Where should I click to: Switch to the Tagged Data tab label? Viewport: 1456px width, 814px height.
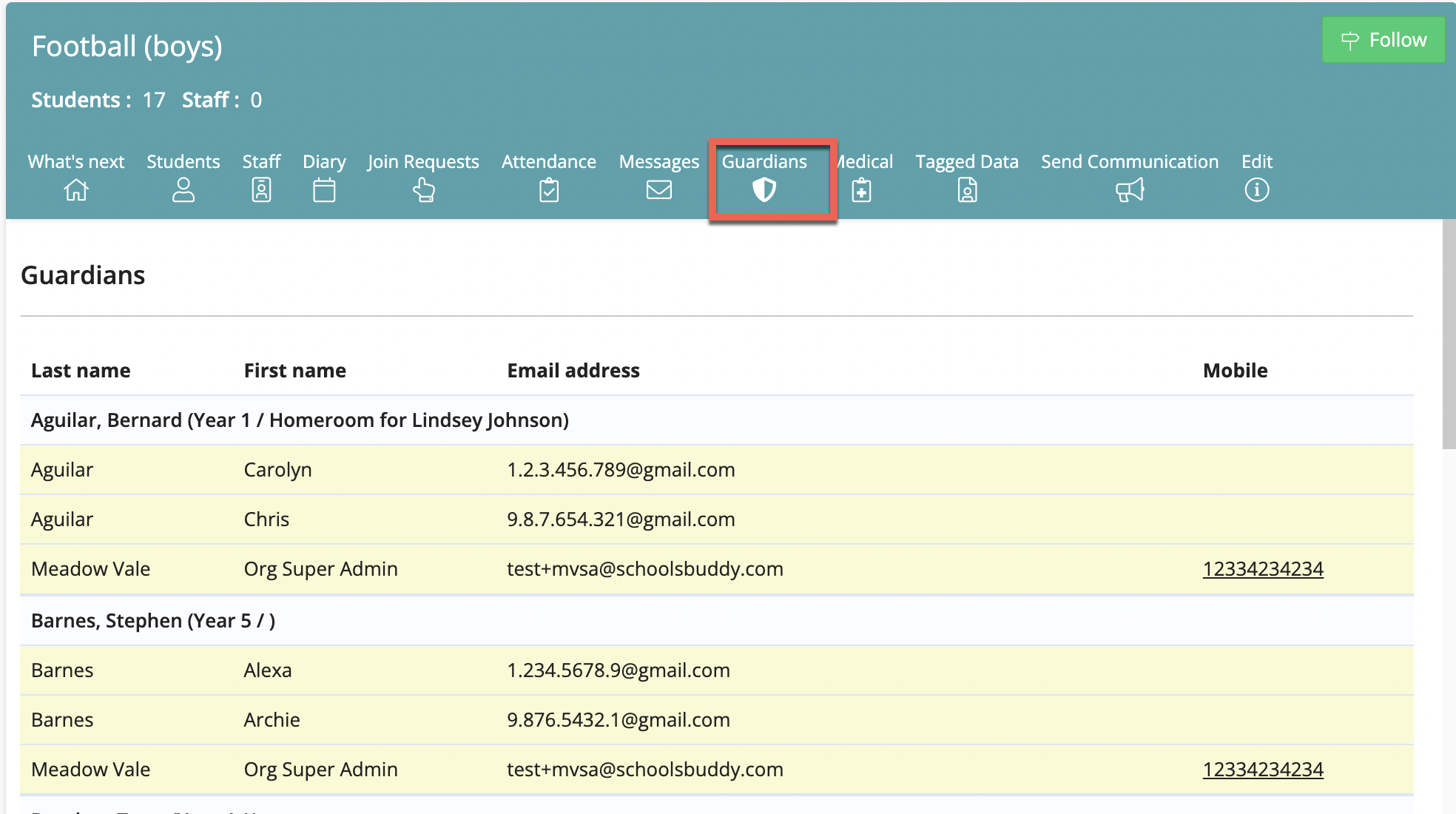tap(967, 161)
